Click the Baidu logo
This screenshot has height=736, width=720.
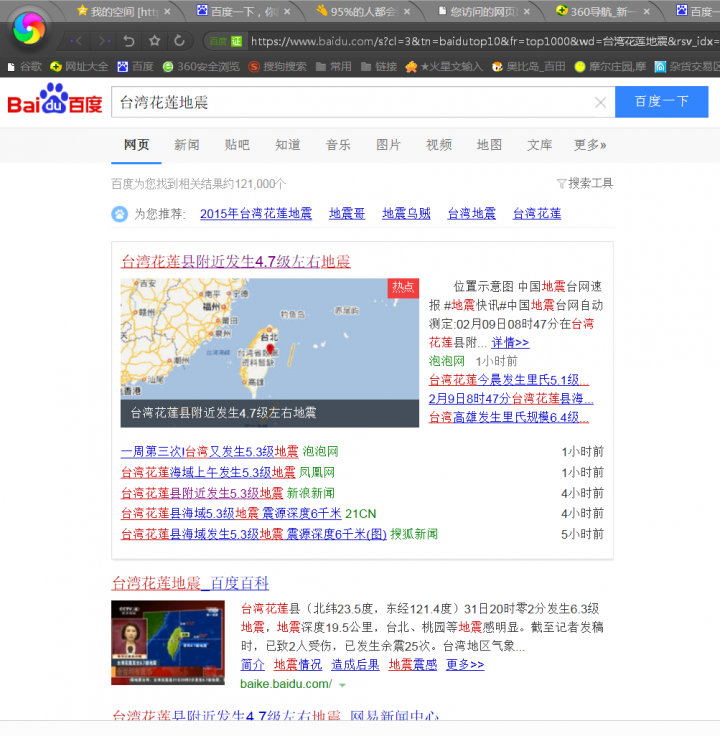coord(55,99)
